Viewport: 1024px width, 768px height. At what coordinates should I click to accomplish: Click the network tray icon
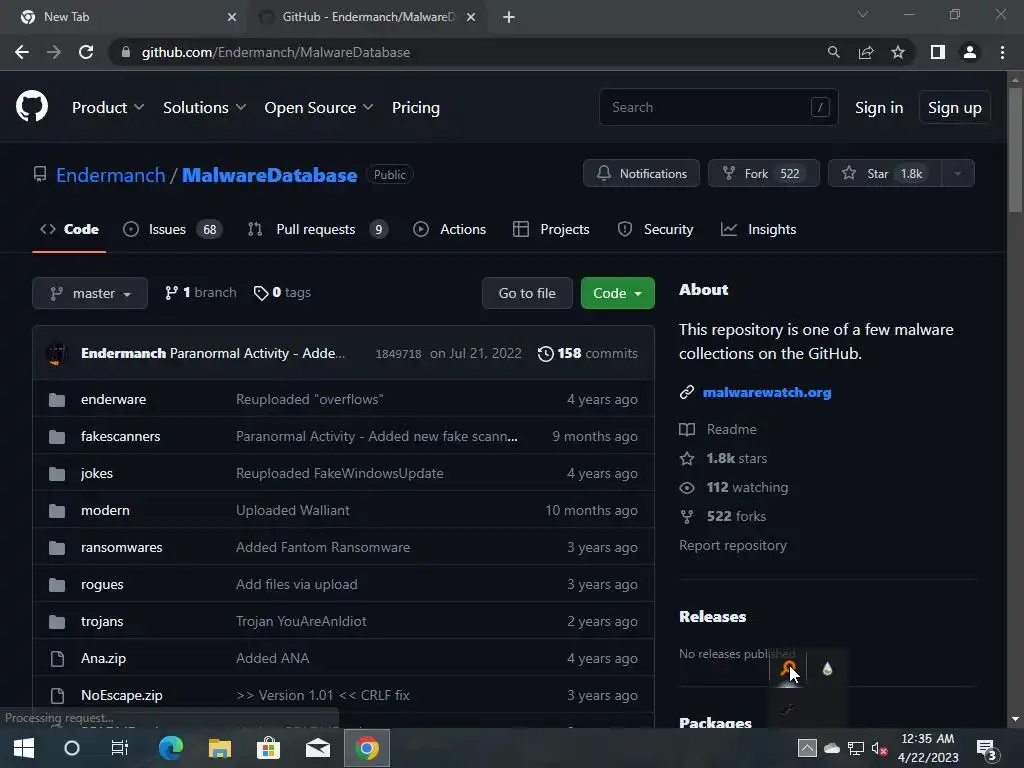point(856,748)
